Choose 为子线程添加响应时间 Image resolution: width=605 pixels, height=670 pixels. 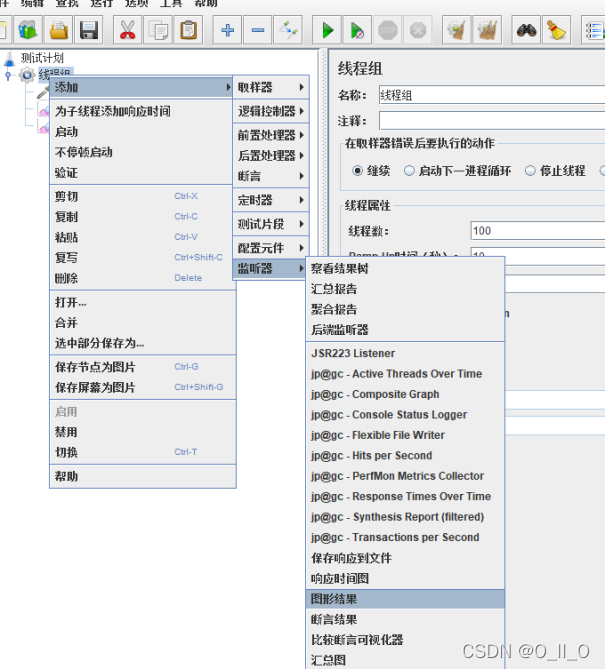pos(143,112)
